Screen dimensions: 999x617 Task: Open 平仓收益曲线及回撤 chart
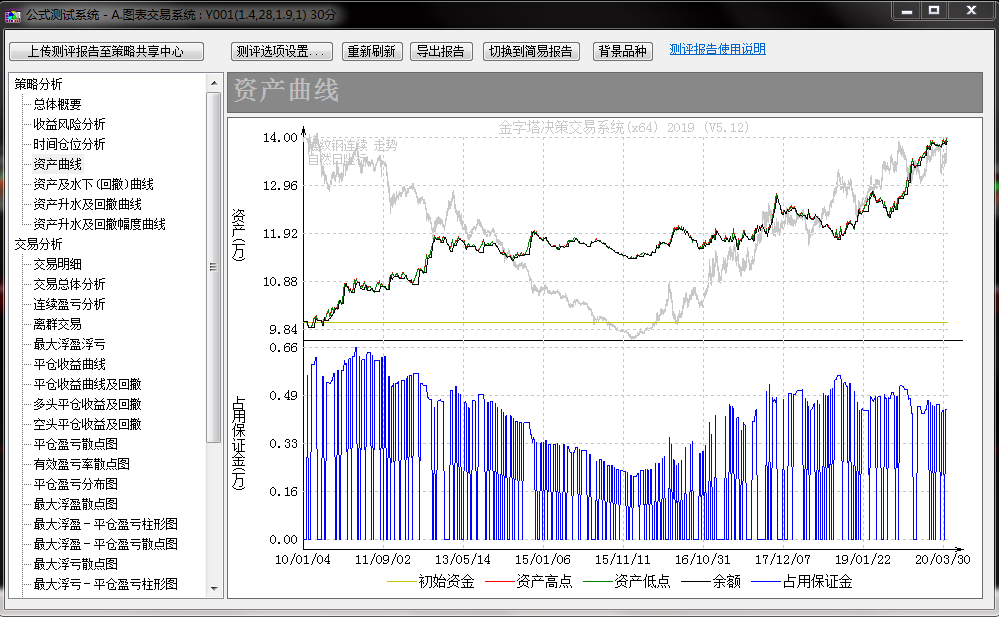(x=87, y=384)
